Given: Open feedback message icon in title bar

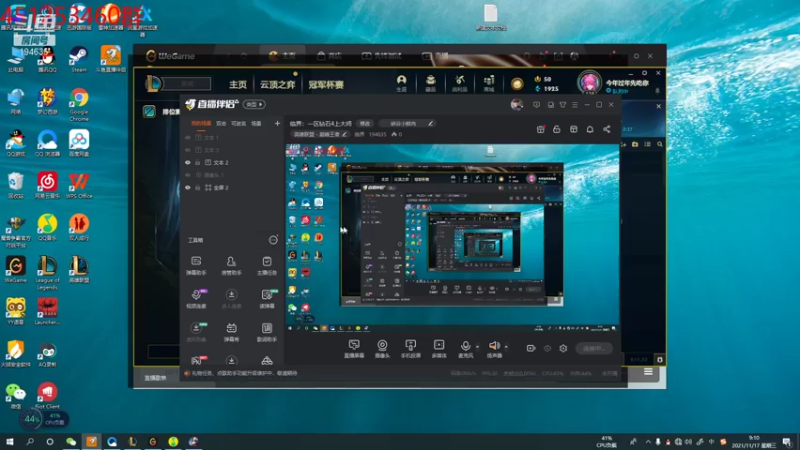Looking at the screenshot, I should 536,105.
